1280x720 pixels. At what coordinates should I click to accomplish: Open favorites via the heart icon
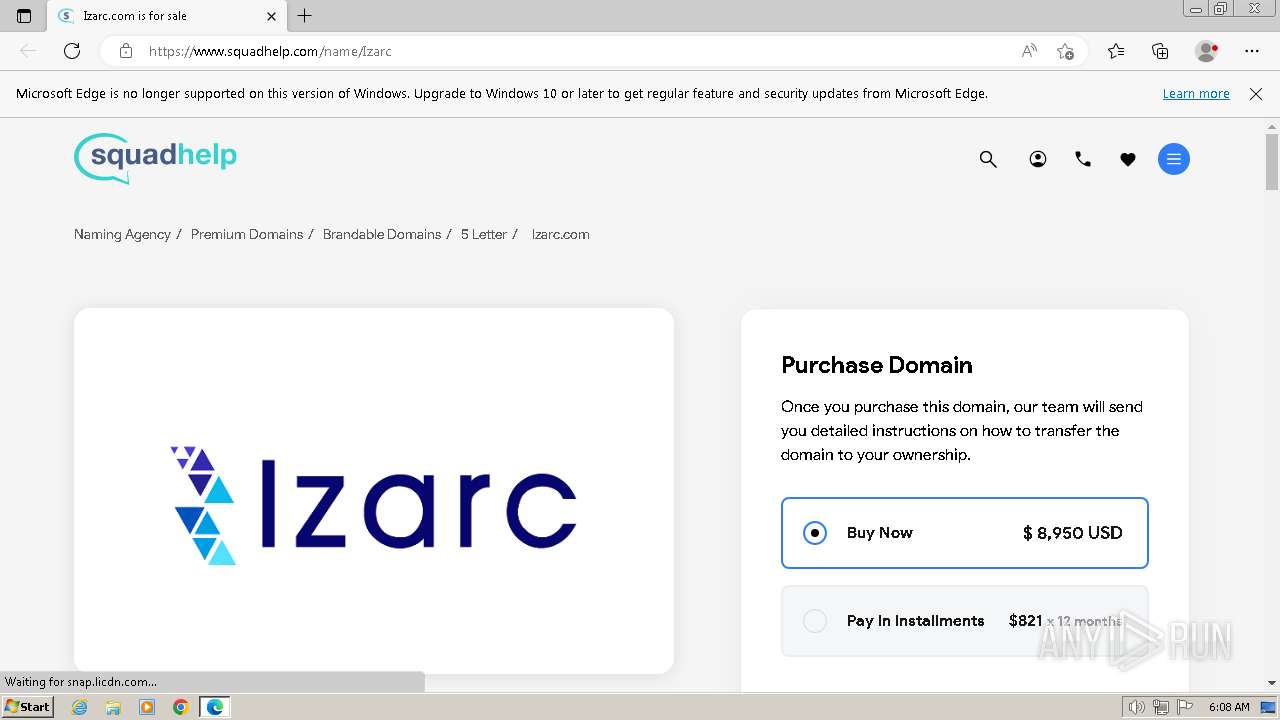1128,159
